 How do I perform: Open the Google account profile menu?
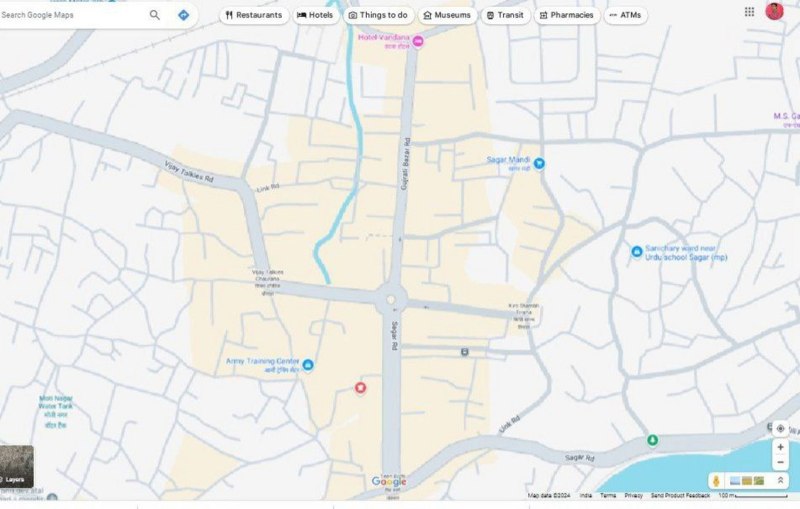click(775, 11)
